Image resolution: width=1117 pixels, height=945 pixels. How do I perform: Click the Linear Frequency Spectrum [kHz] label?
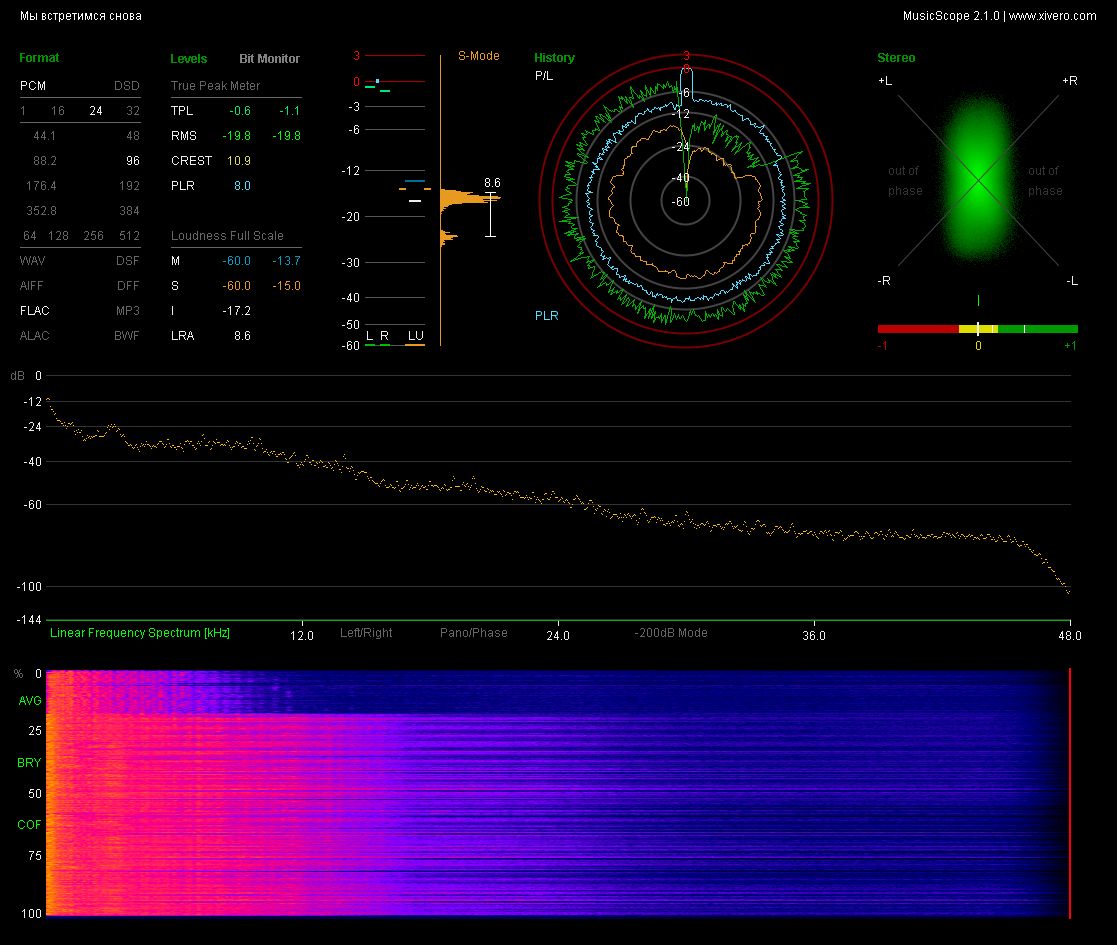click(140, 633)
